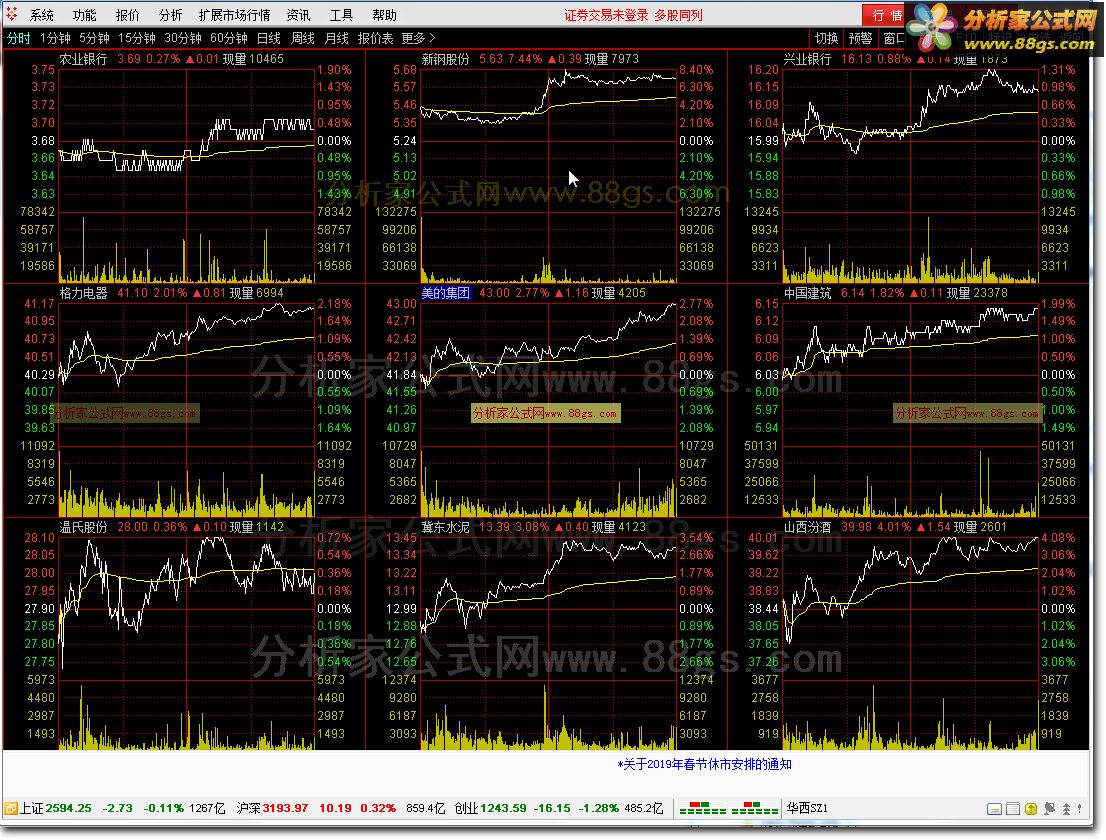
Task: Click the red-green market breadth indicator
Action: [x=727, y=808]
